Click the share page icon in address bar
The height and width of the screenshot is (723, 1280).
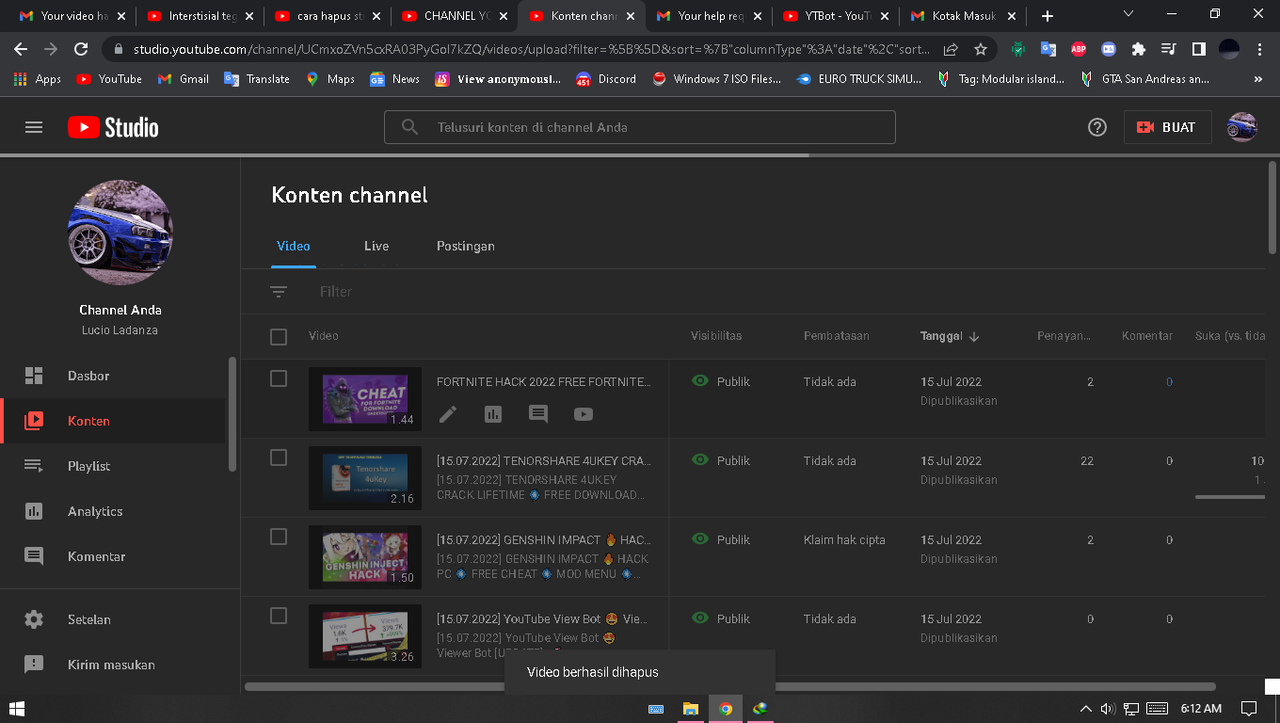[951, 49]
